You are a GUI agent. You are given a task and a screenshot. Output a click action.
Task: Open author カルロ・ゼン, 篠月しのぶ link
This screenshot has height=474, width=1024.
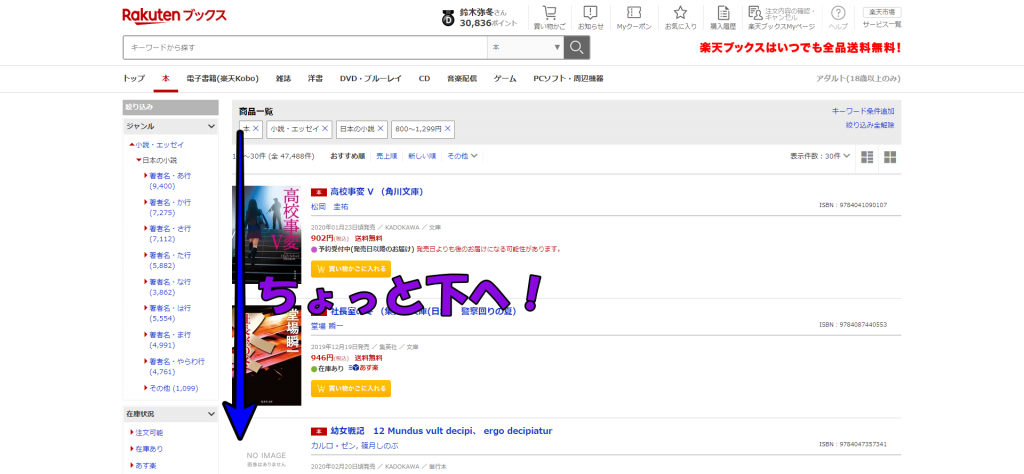(355, 445)
